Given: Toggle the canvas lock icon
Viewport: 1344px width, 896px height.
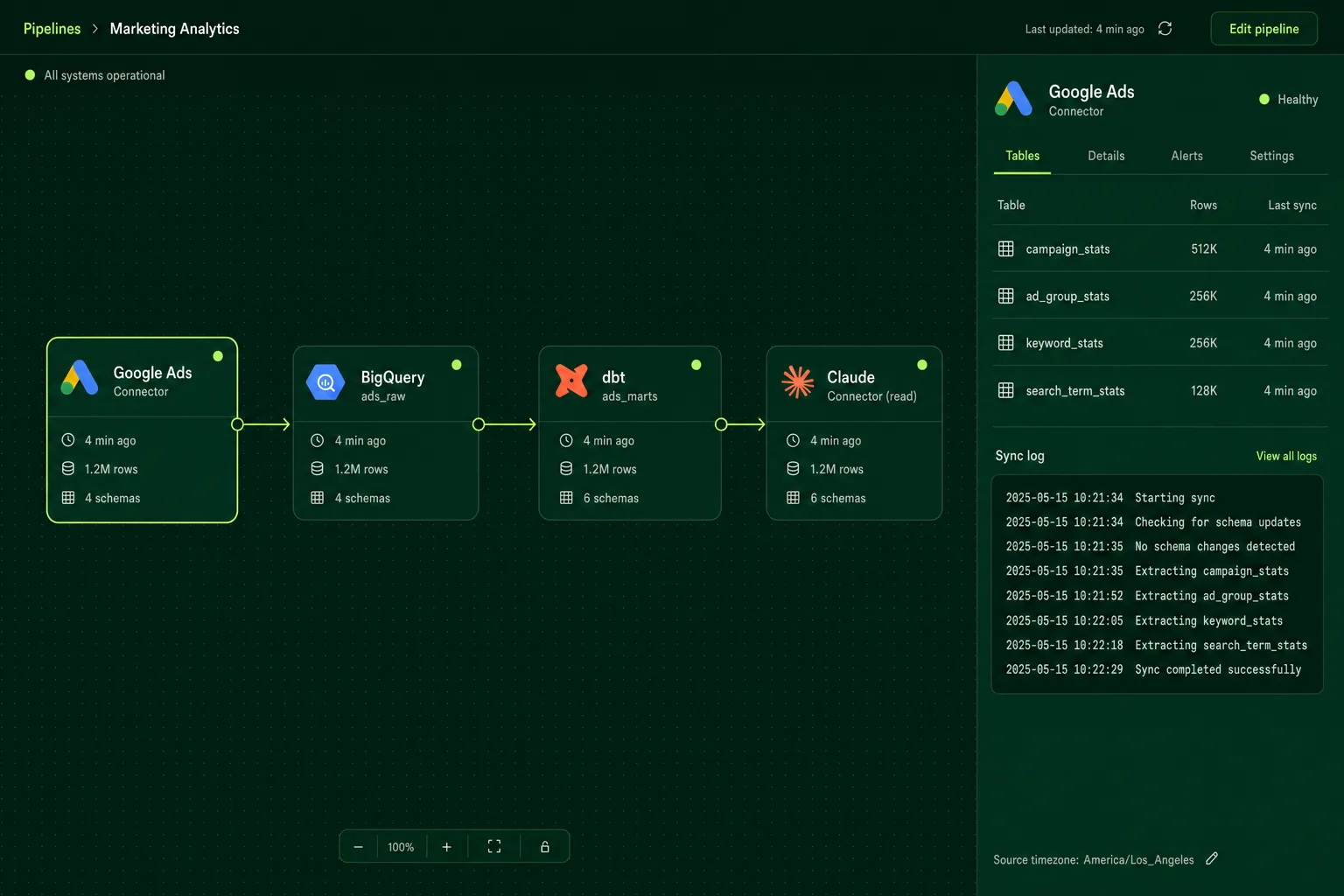Looking at the screenshot, I should click(x=545, y=847).
